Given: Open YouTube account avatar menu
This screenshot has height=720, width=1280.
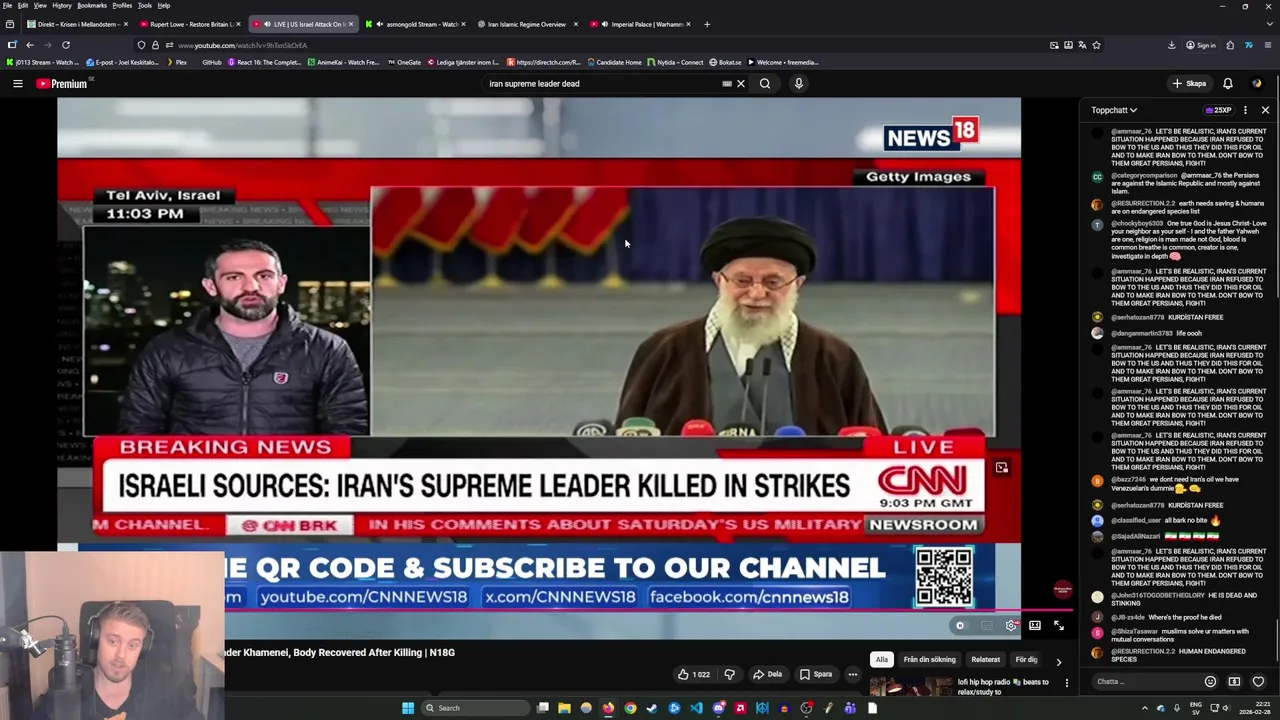Looking at the screenshot, I should click(1257, 84).
